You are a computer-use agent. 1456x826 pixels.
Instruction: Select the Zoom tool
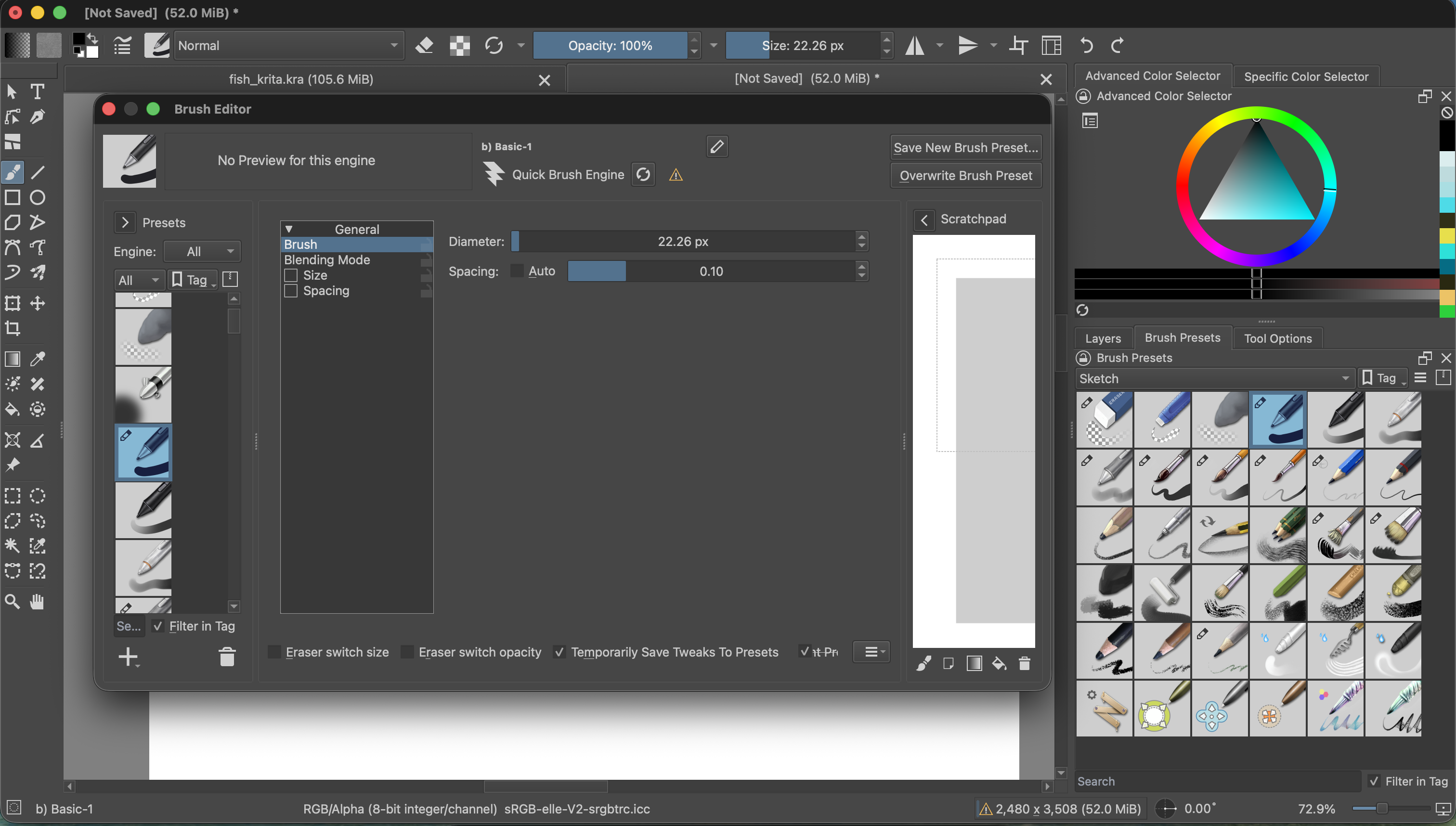click(13, 601)
